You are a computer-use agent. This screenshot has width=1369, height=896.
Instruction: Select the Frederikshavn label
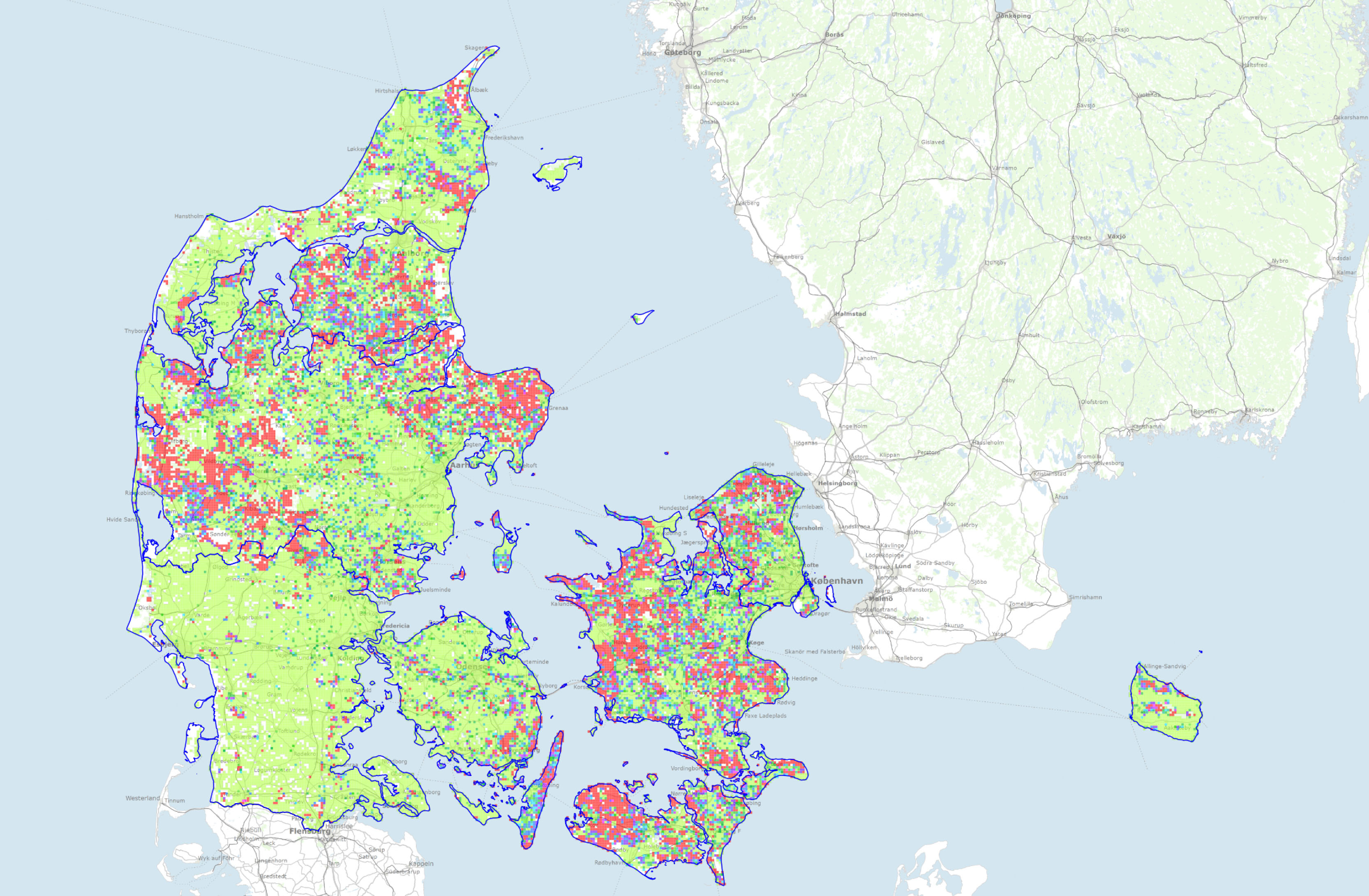[504, 138]
